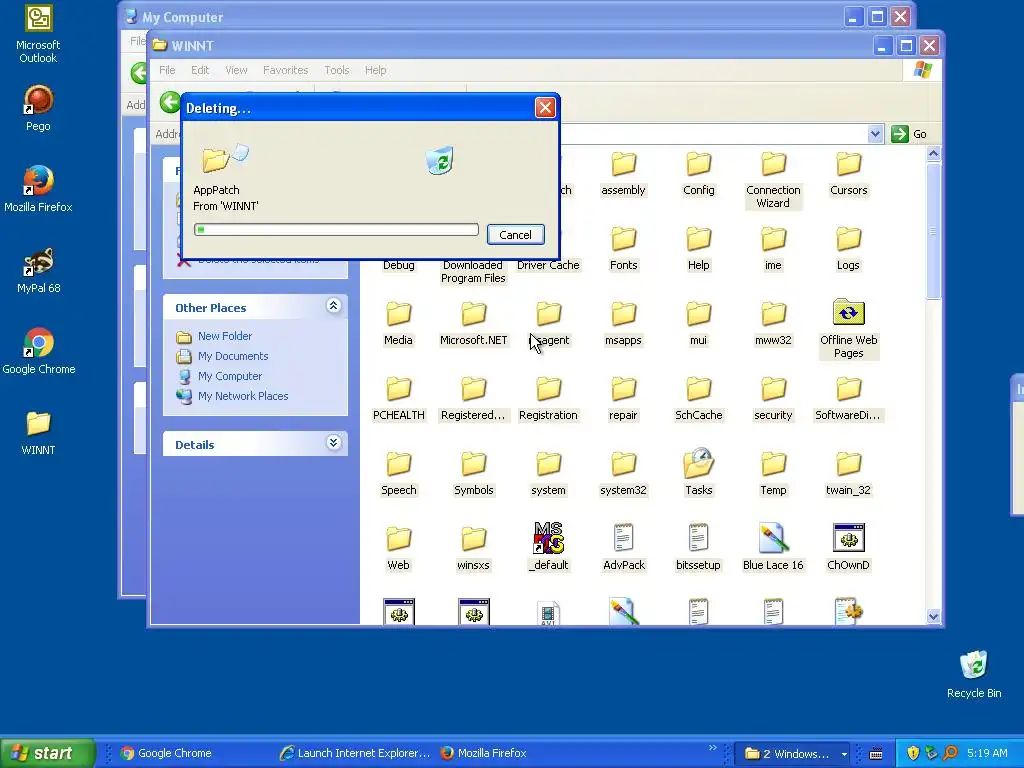Select the ChOwnD file
1024x768 pixels.
(848, 547)
